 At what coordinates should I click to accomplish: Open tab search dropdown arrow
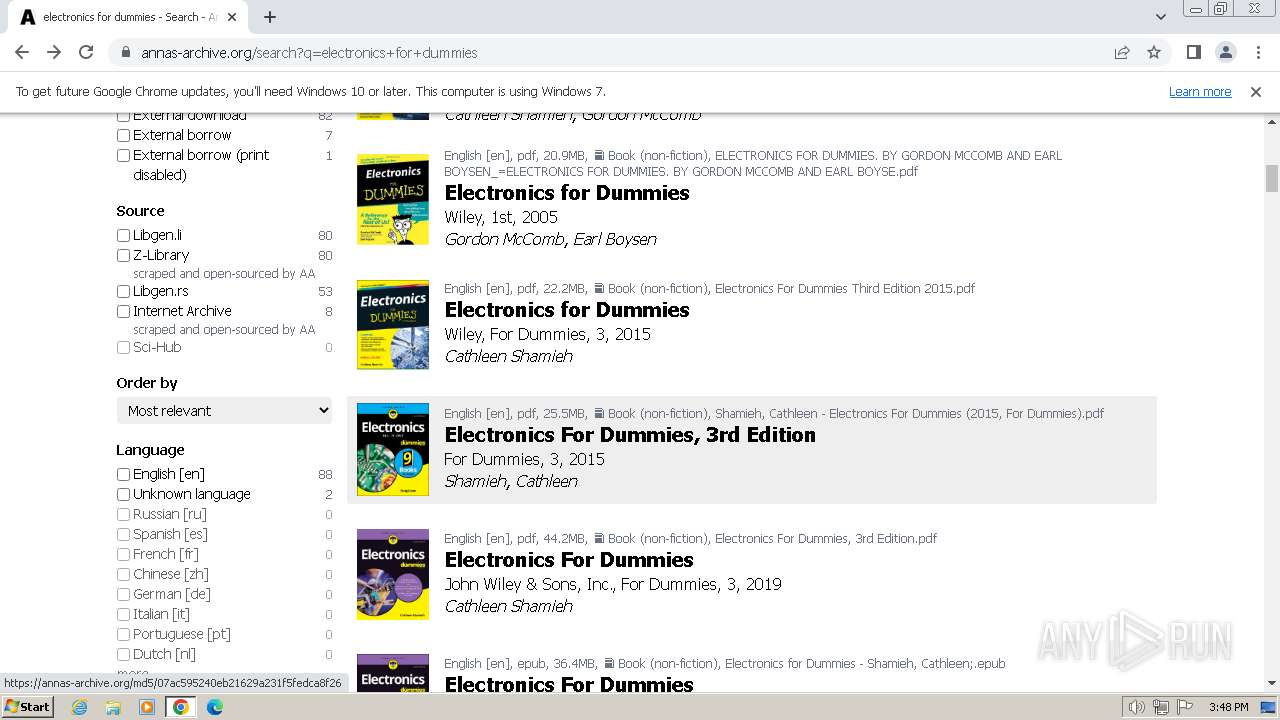coord(1160,17)
